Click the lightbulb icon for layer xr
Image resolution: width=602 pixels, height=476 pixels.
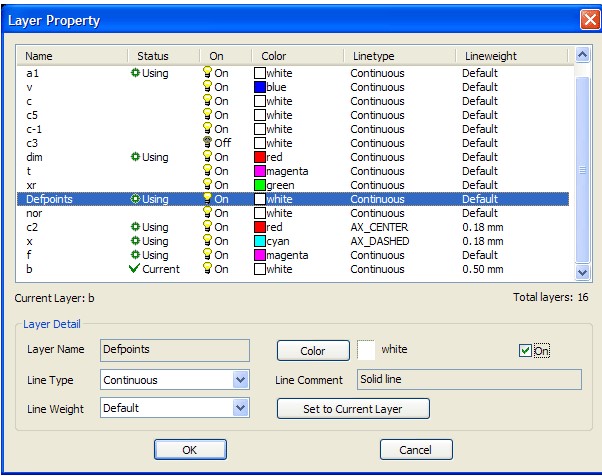[x=208, y=185]
